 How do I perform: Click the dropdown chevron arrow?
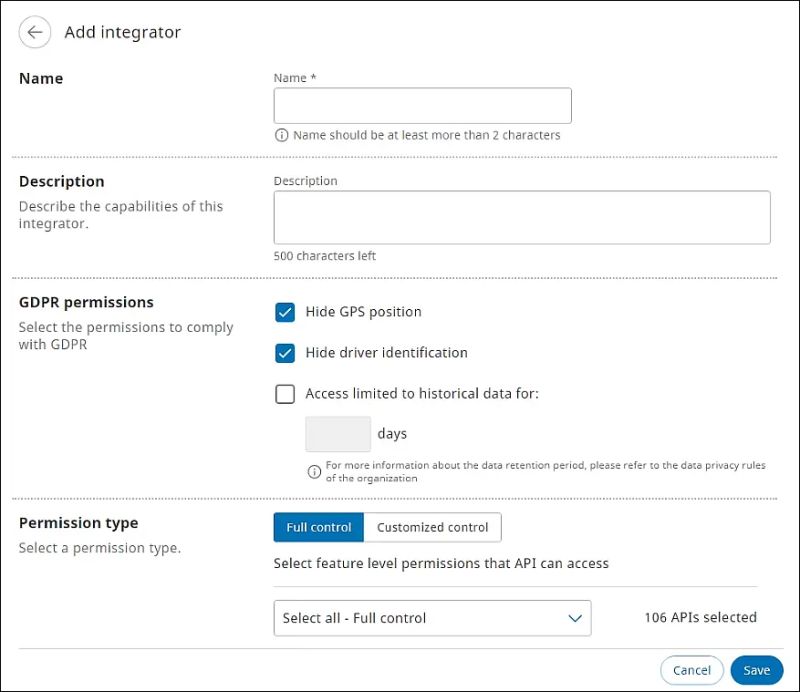(x=575, y=618)
